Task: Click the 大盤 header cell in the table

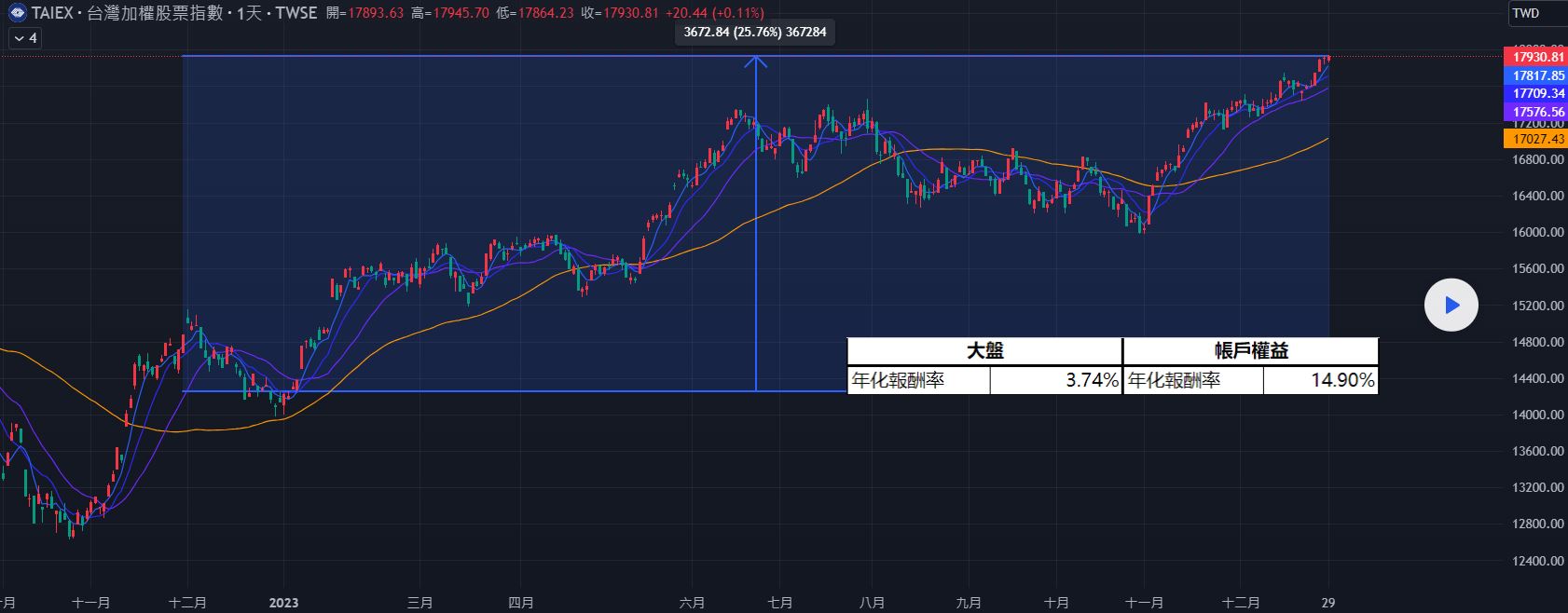Action: (x=984, y=351)
